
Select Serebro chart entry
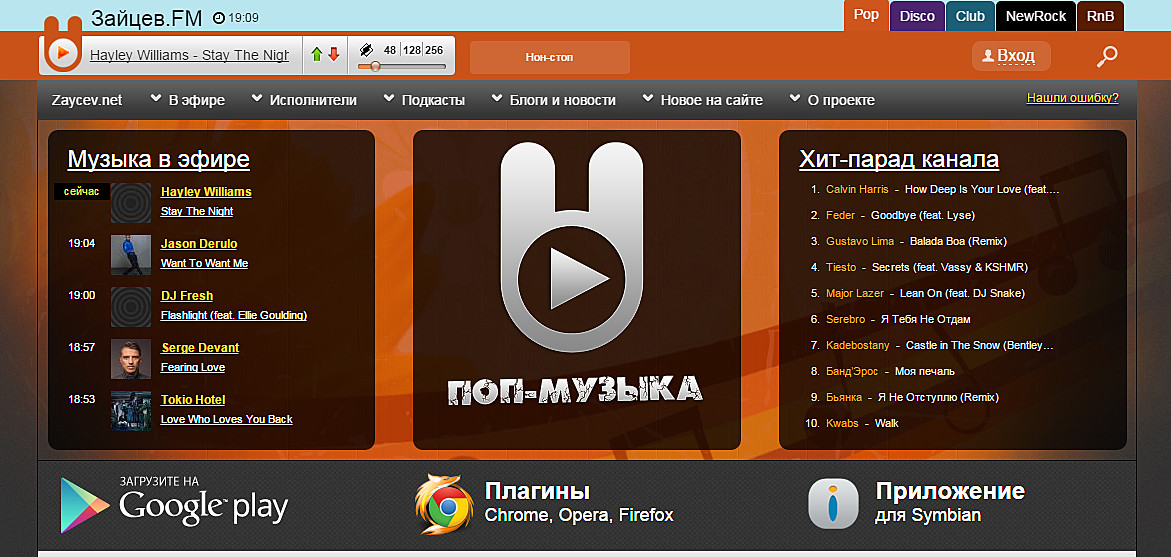coord(898,320)
